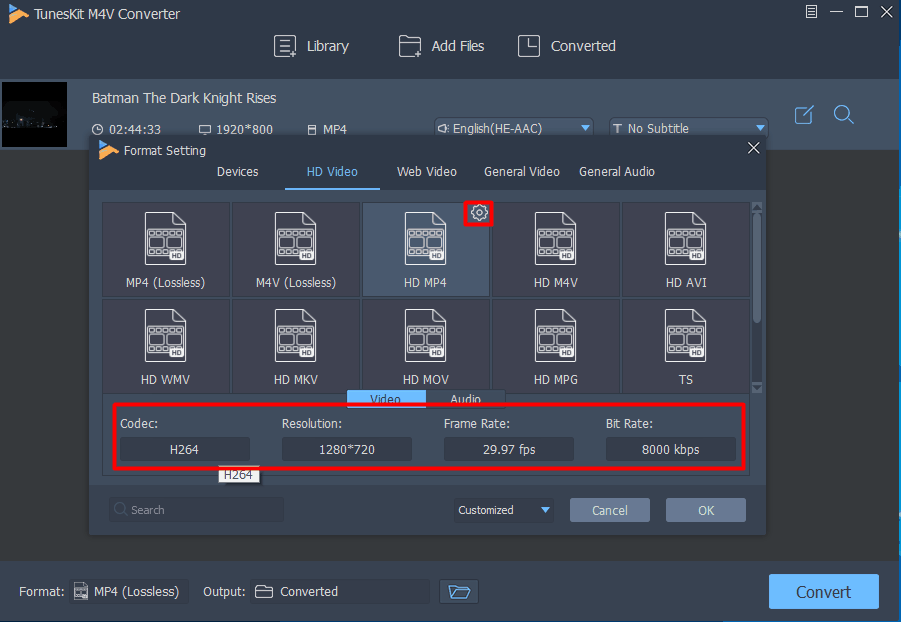901x622 pixels.
Task: Click the Format MP4 (Lossless) field
Action: [129, 592]
